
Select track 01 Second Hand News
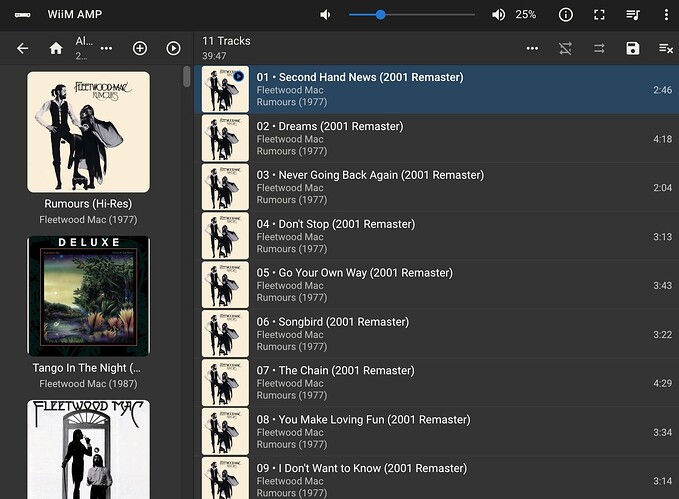436,90
